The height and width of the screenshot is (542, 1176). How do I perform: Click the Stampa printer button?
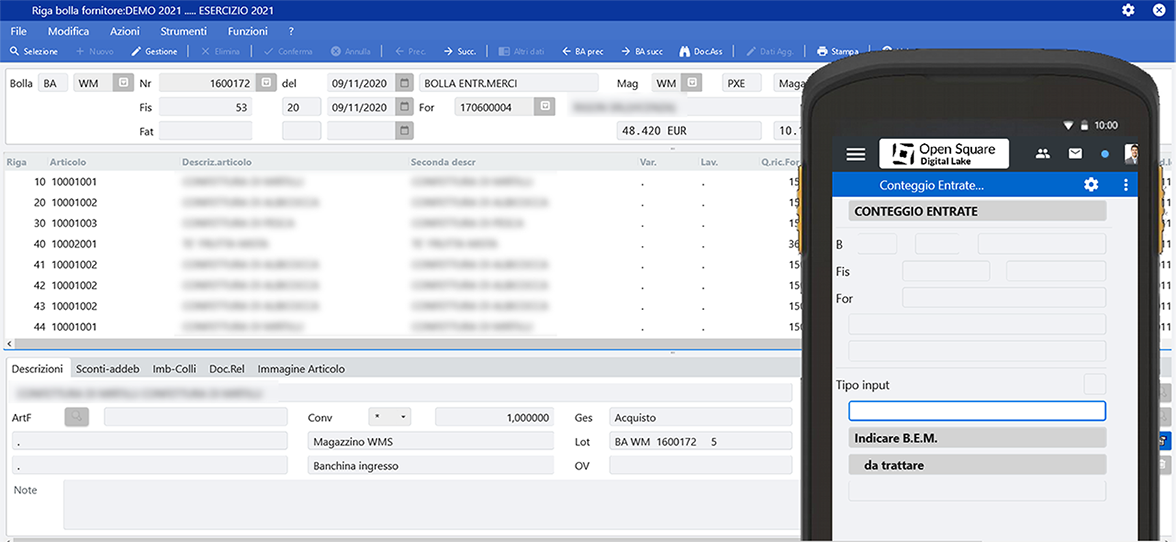[837, 52]
